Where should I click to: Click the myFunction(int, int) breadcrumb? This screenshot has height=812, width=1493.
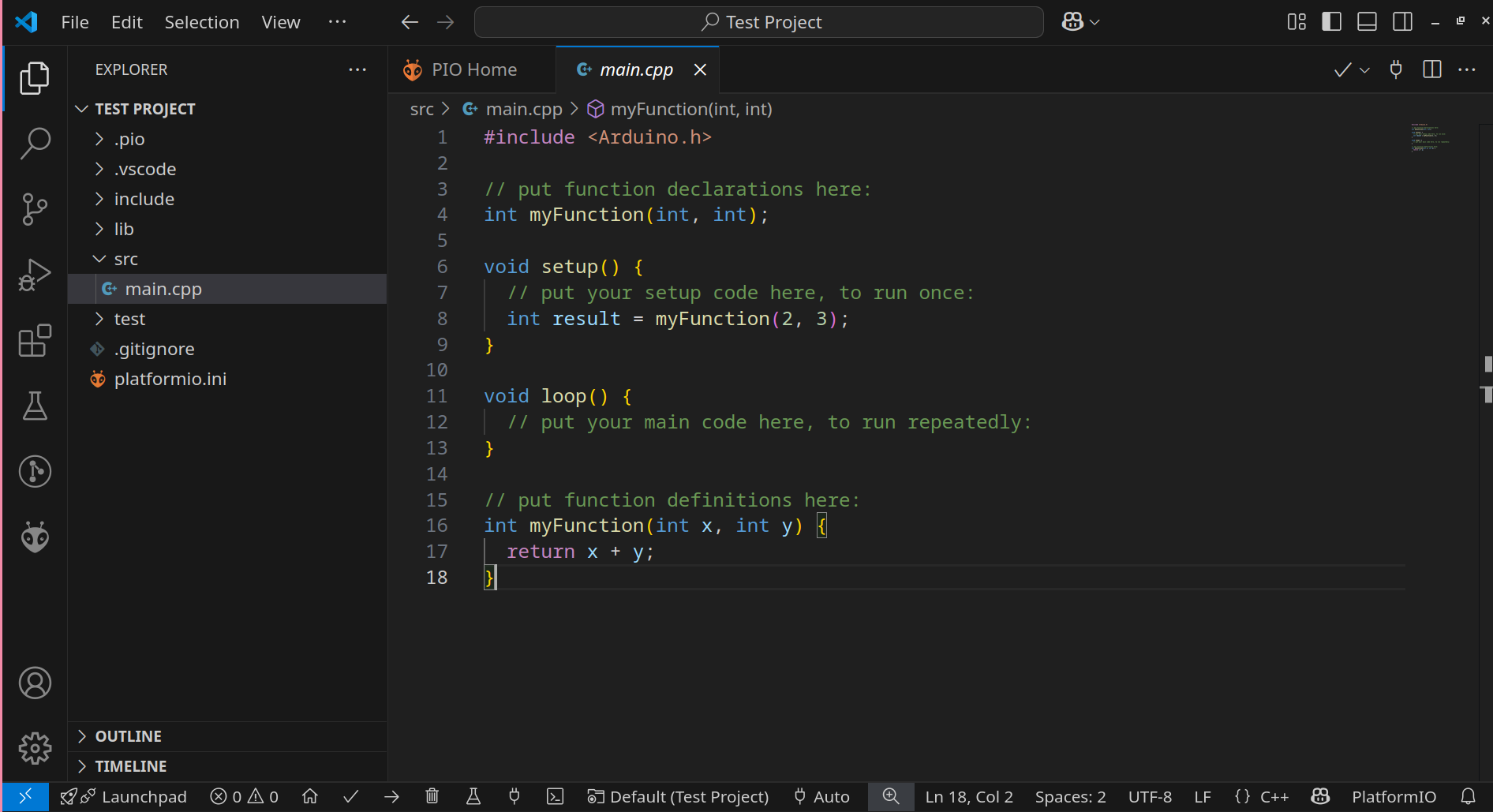(x=680, y=109)
